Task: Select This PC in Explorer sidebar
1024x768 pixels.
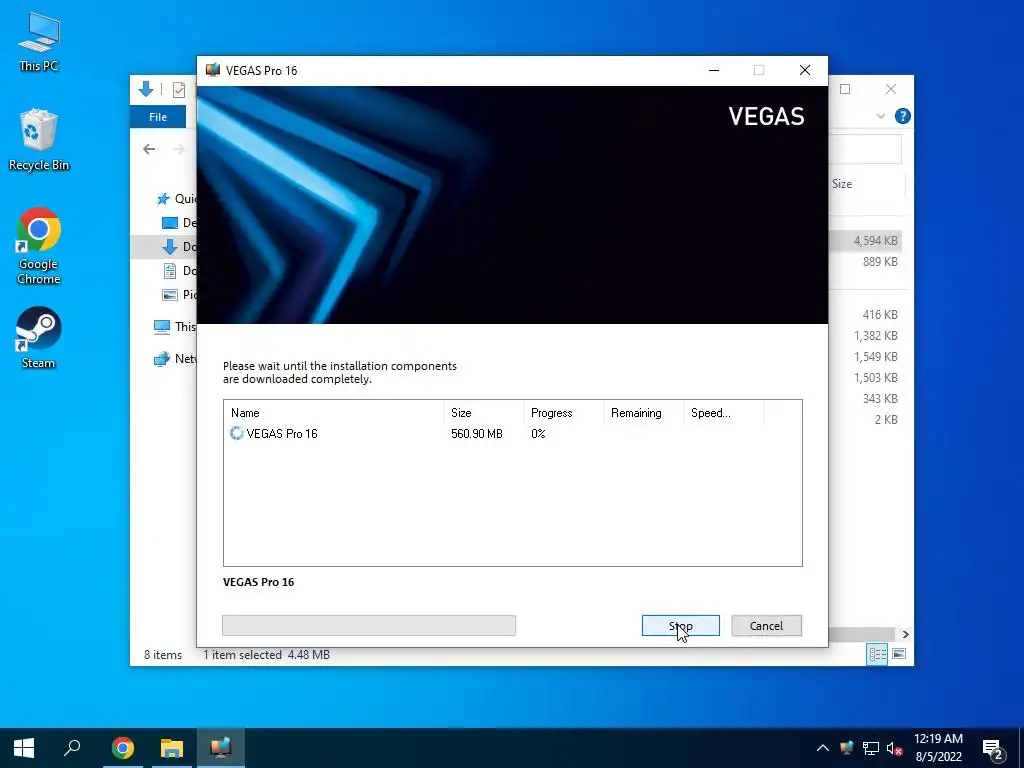Action: (174, 327)
